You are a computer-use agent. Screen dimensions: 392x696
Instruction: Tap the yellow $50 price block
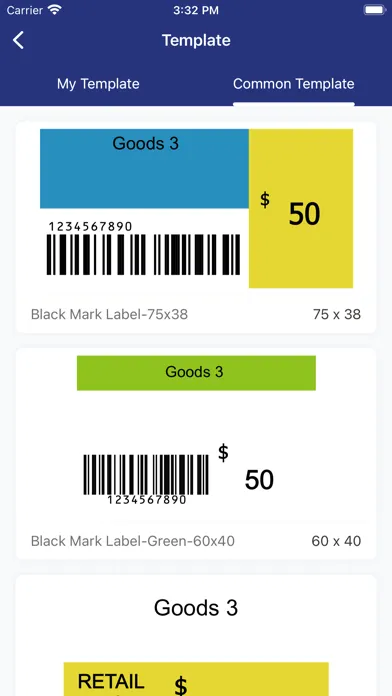click(301, 209)
